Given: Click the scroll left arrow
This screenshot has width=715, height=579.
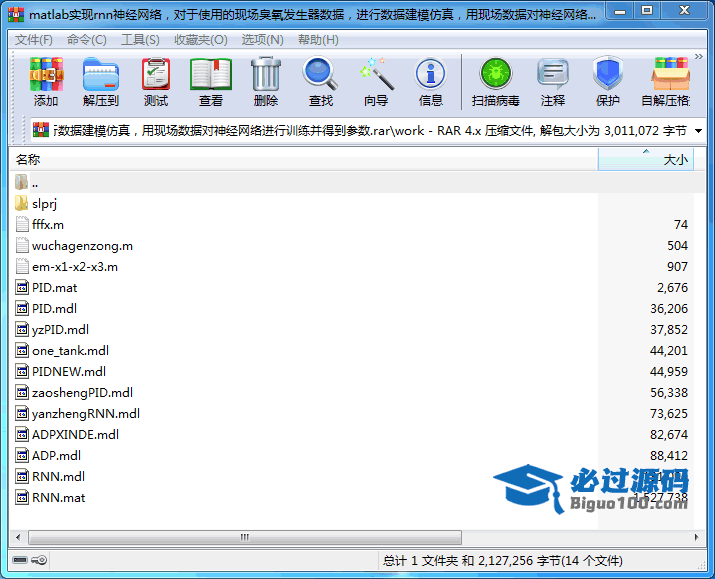Looking at the screenshot, I should pyautogui.click(x=18, y=537).
